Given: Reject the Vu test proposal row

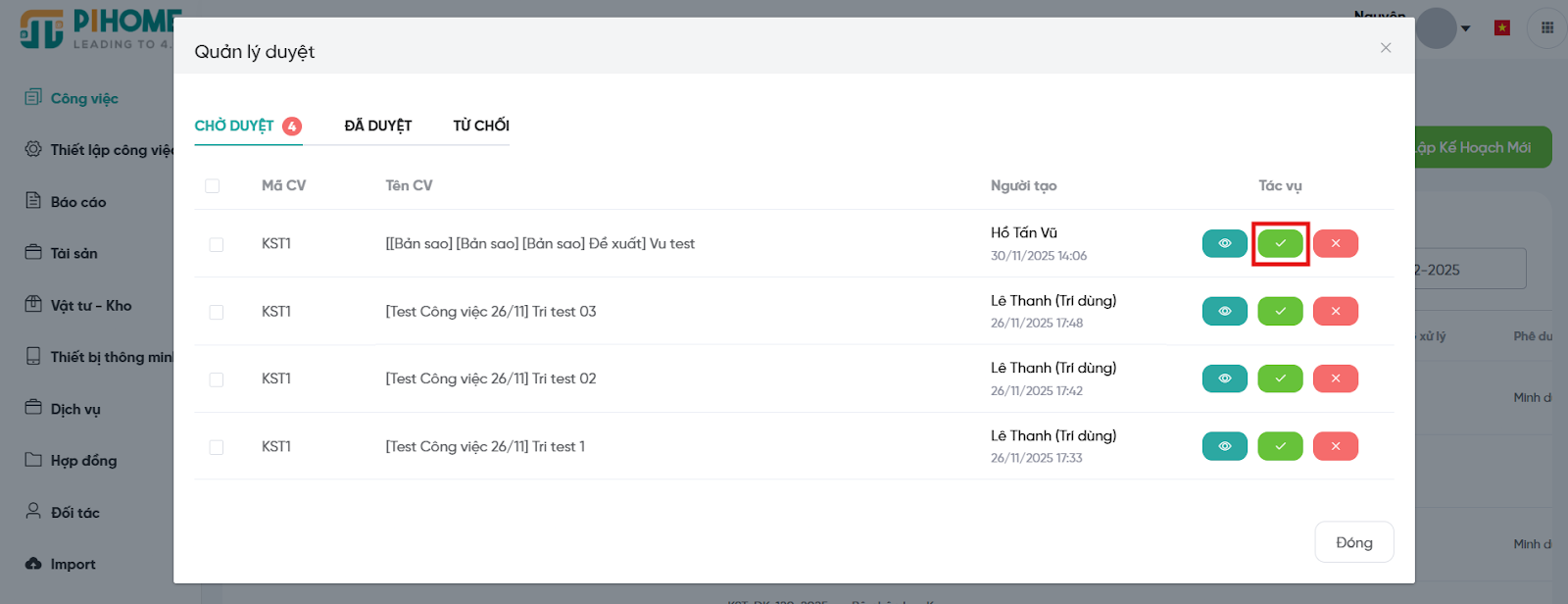Looking at the screenshot, I should (x=1335, y=243).
